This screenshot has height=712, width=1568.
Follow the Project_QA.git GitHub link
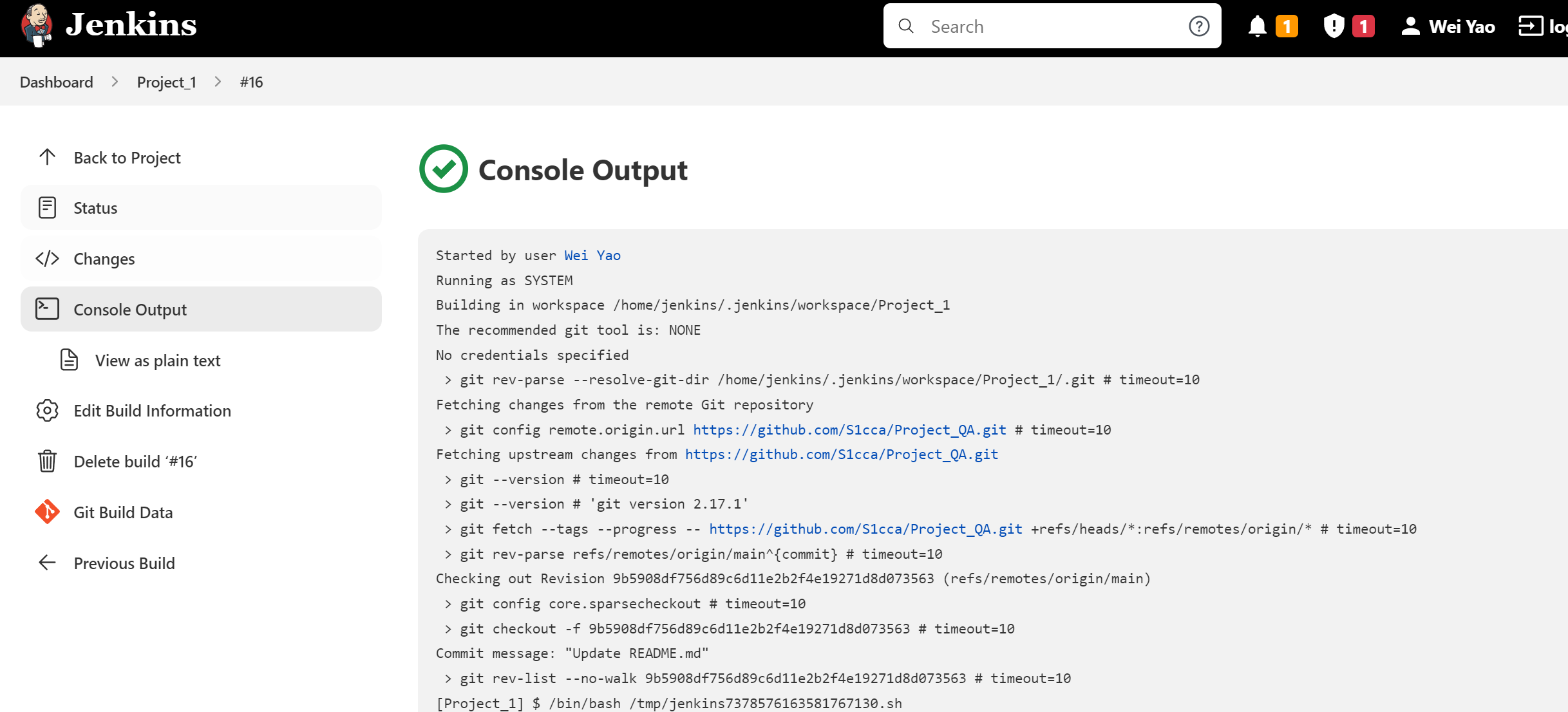(x=849, y=429)
